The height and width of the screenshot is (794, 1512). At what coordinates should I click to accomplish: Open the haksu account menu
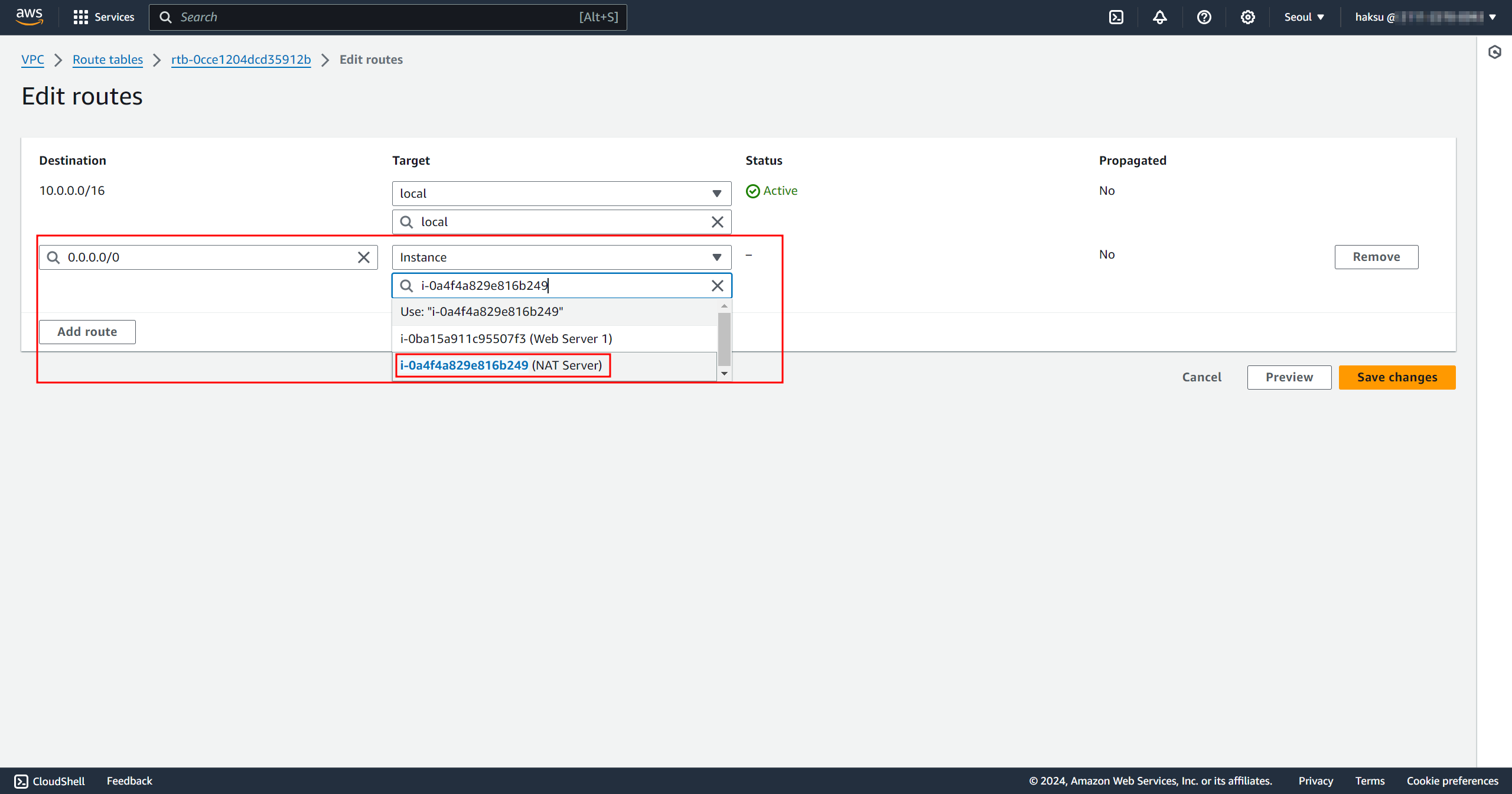(x=1425, y=17)
